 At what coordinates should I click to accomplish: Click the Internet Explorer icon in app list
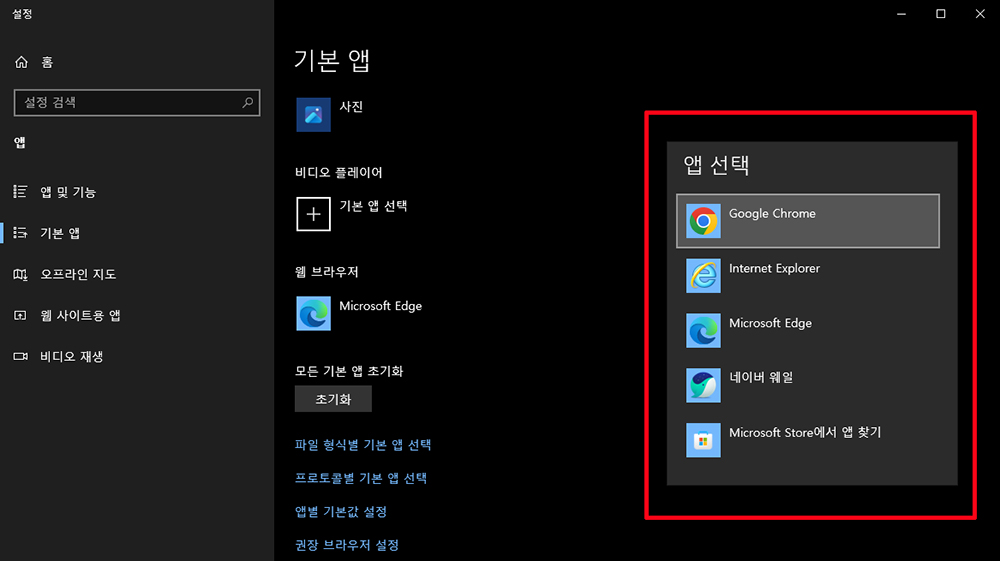[703, 275]
